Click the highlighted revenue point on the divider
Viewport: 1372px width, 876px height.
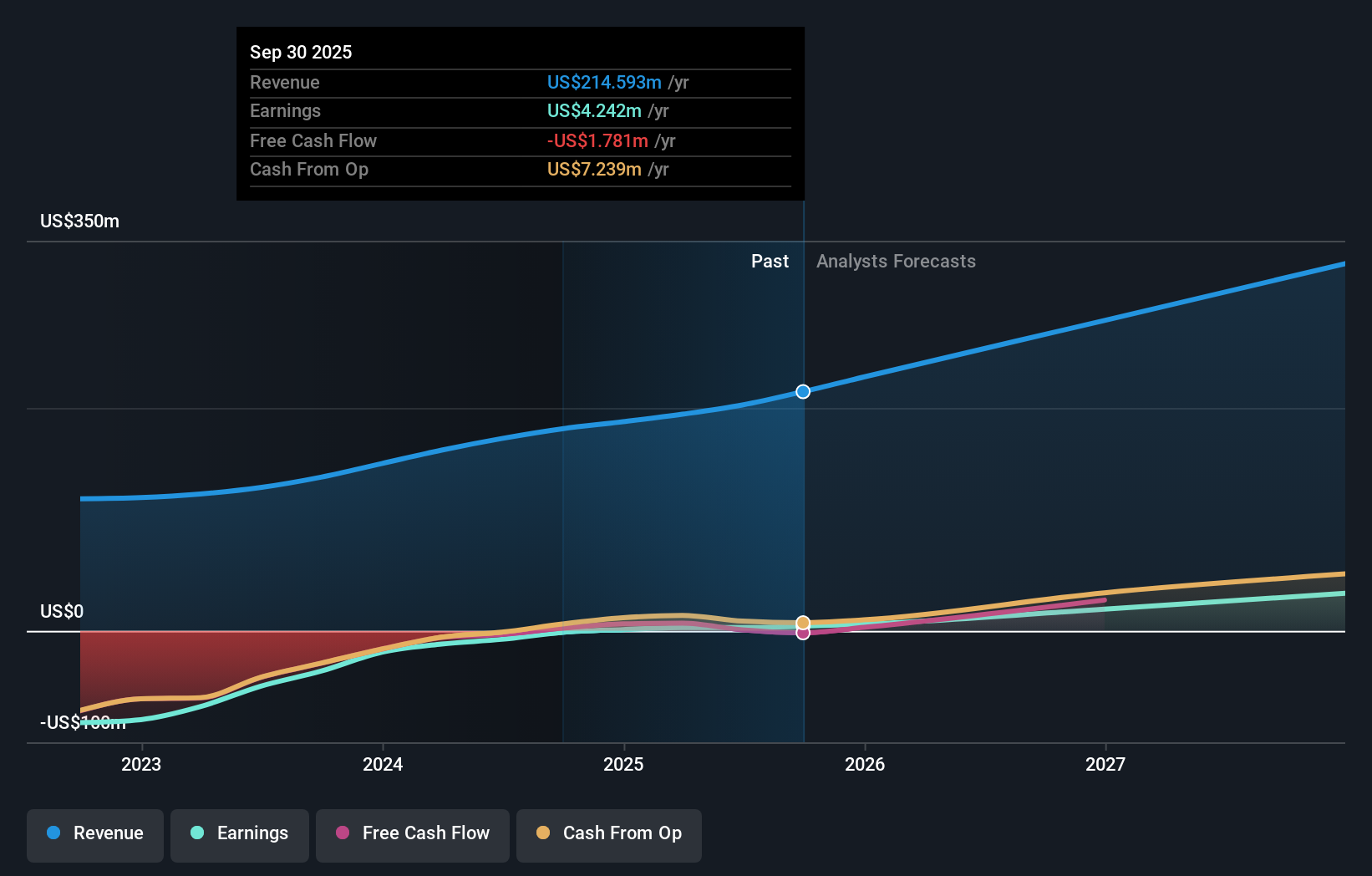[x=802, y=391]
